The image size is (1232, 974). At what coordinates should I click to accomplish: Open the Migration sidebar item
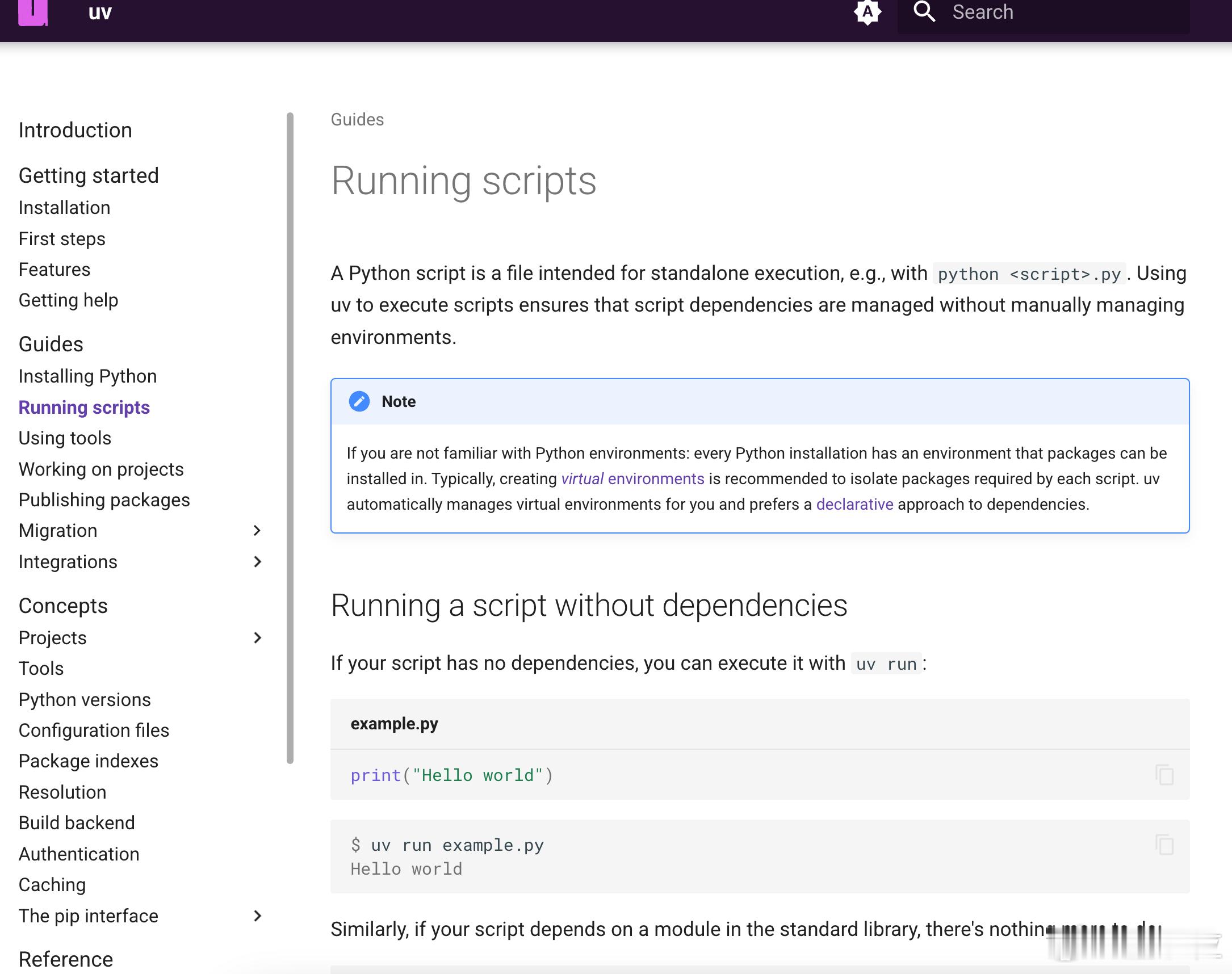pyautogui.click(x=57, y=531)
